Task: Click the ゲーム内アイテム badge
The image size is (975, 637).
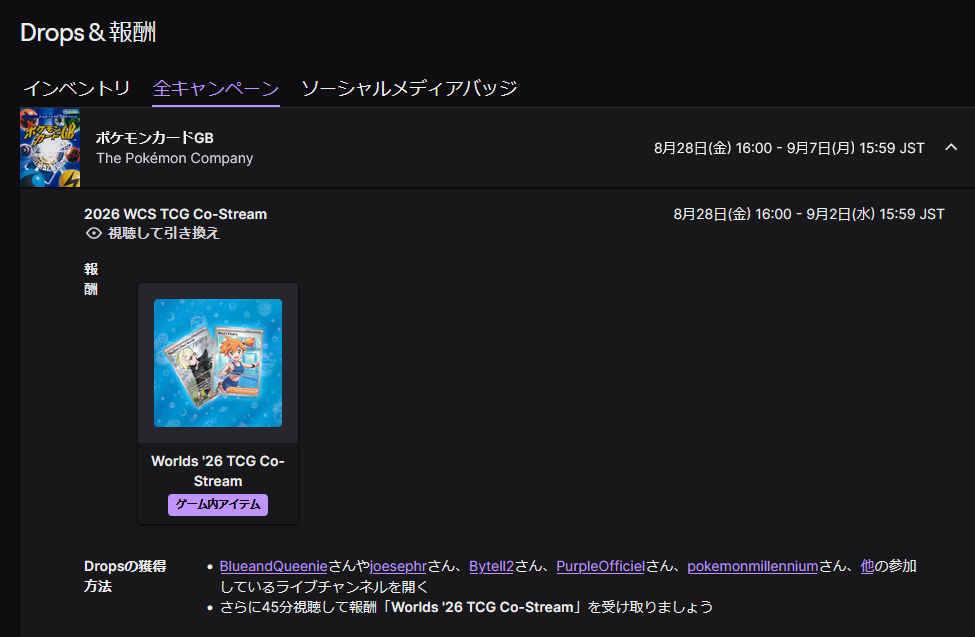Action: click(218, 504)
